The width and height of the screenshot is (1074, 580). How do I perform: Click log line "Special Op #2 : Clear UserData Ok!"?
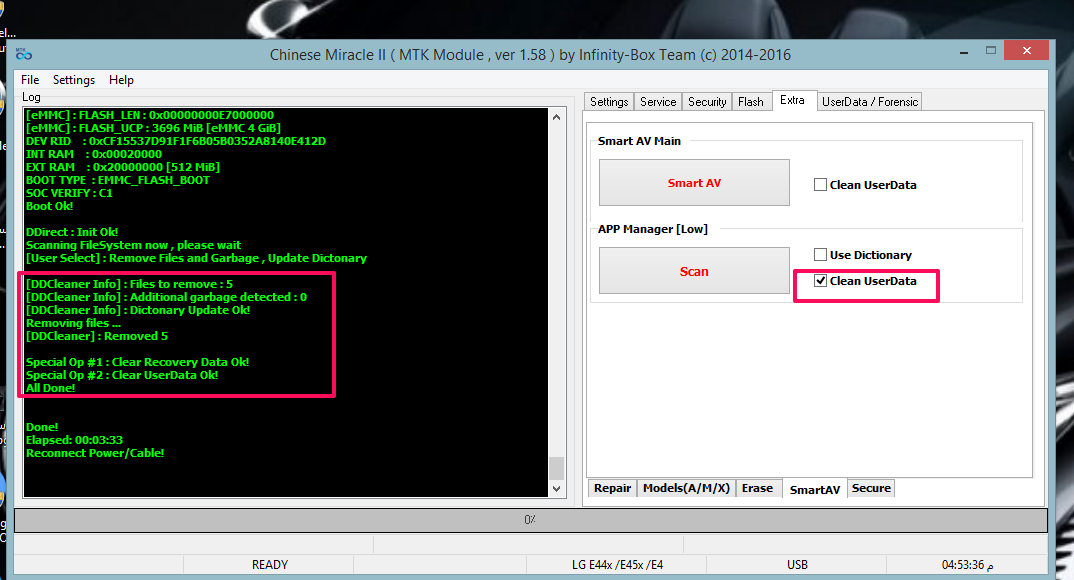tap(122, 375)
